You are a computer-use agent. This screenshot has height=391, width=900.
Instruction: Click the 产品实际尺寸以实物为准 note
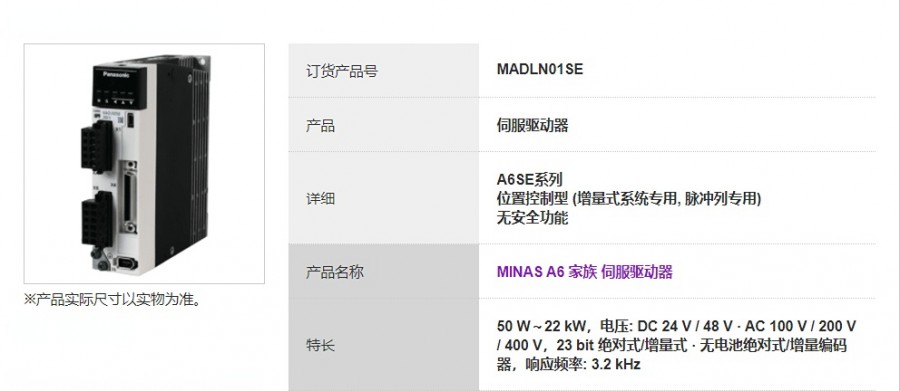113,300
